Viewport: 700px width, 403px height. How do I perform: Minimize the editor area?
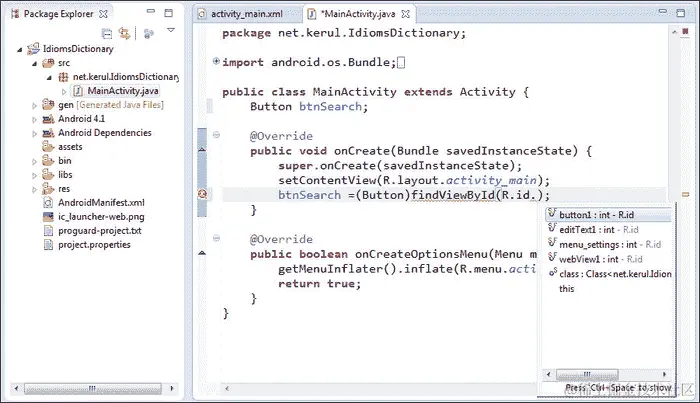pyautogui.click(x=663, y=11)
